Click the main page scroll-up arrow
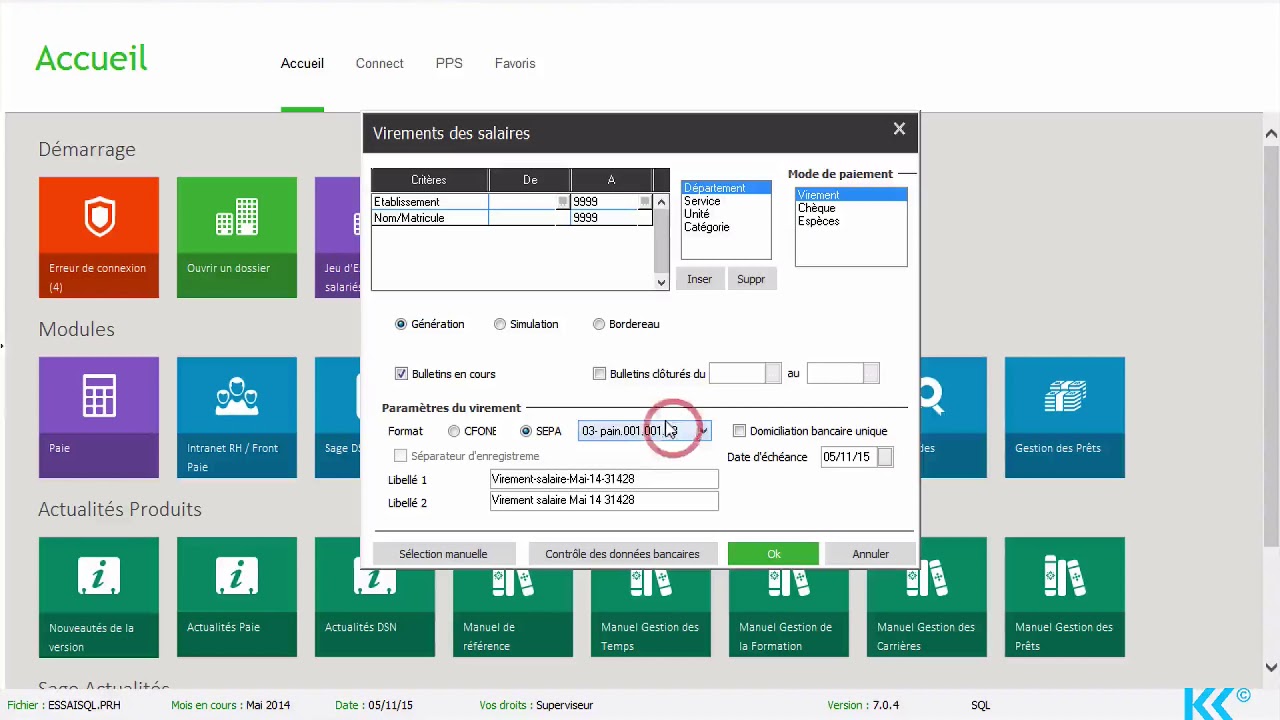Image resolution: width=1280 pixels, height=720 pixels. click(x=1271, y=134)
